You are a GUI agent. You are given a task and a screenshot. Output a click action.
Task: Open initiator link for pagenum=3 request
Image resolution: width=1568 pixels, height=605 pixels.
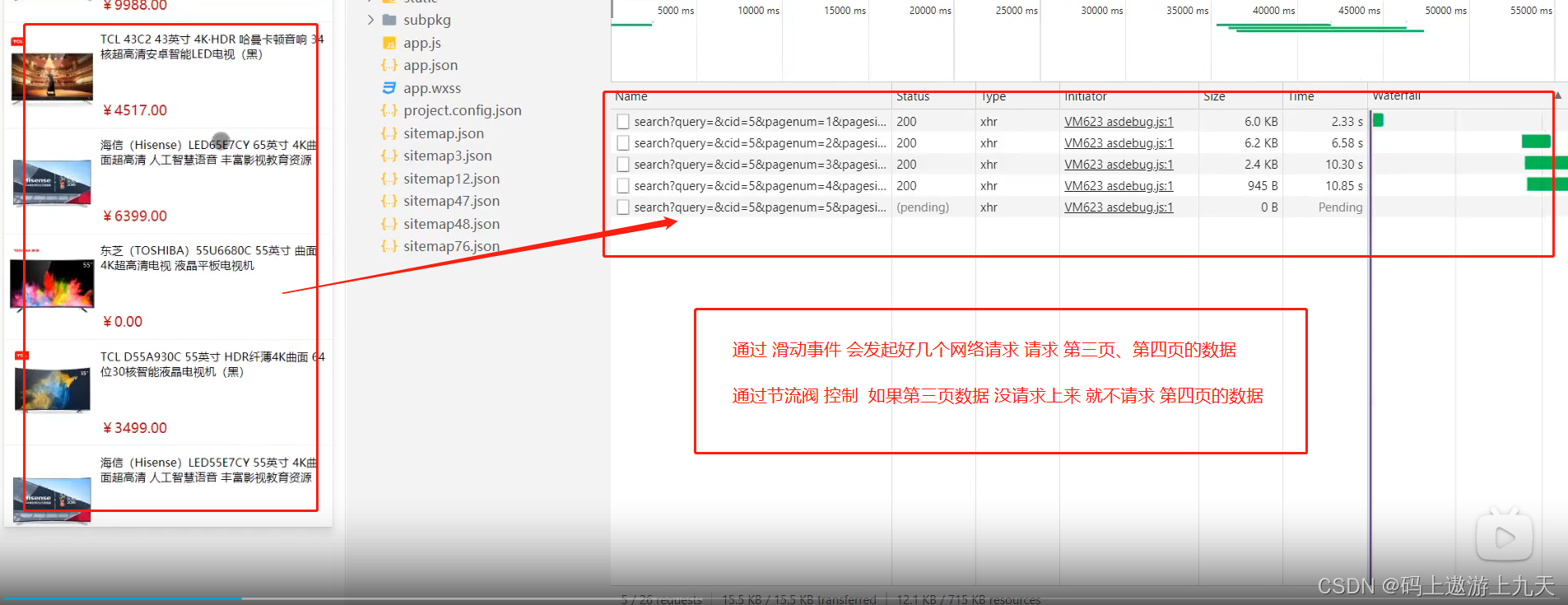pos(1119,165)
